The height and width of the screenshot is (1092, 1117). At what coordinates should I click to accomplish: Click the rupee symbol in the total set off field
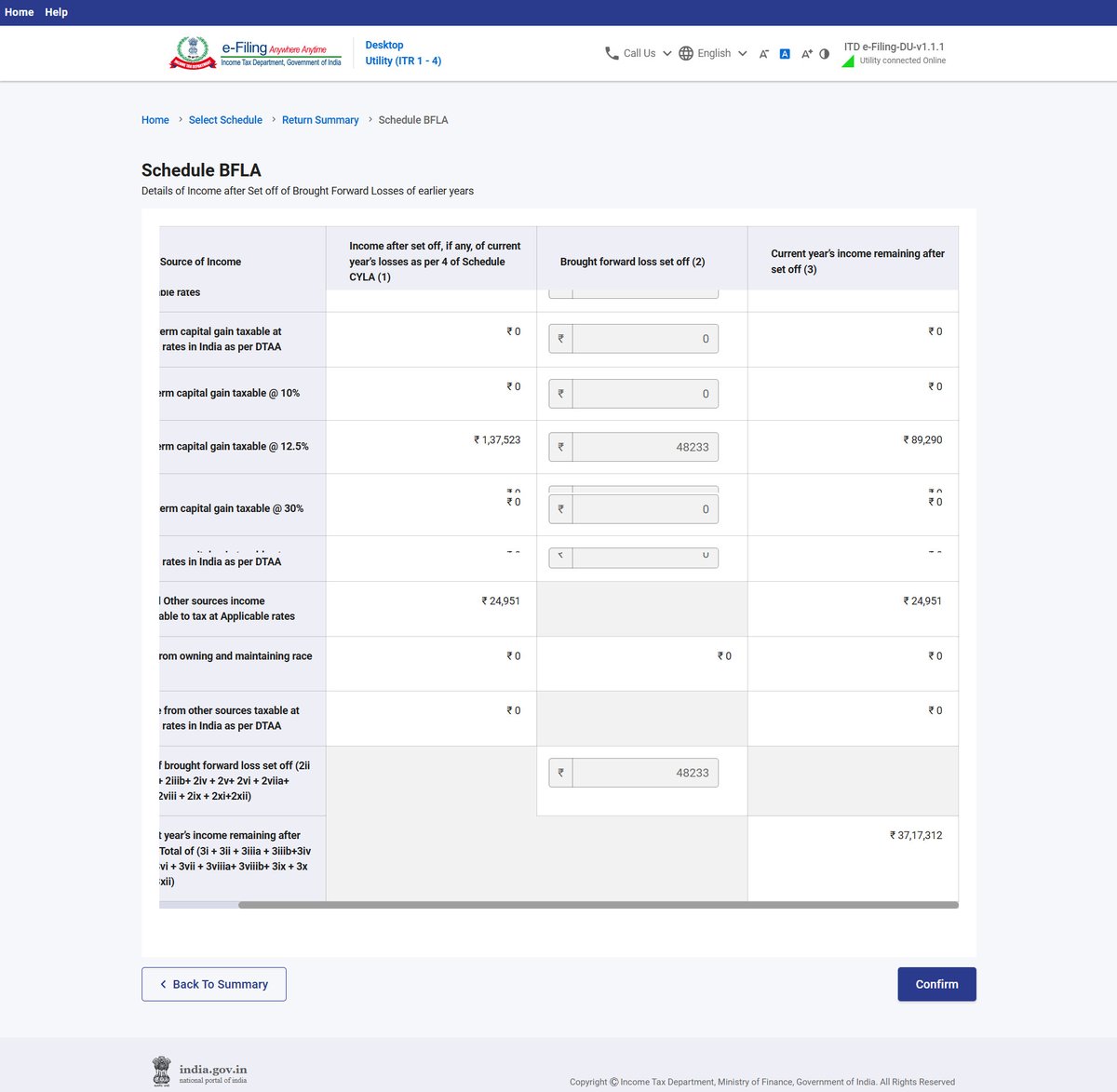[560, 773]
